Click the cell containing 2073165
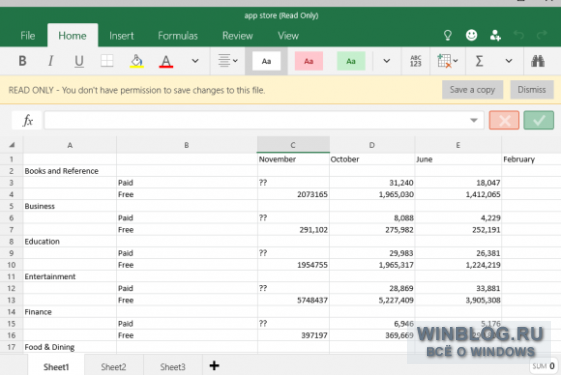This screenshot has height=375, width=561. pyautogui.click(x=293, y=194)
